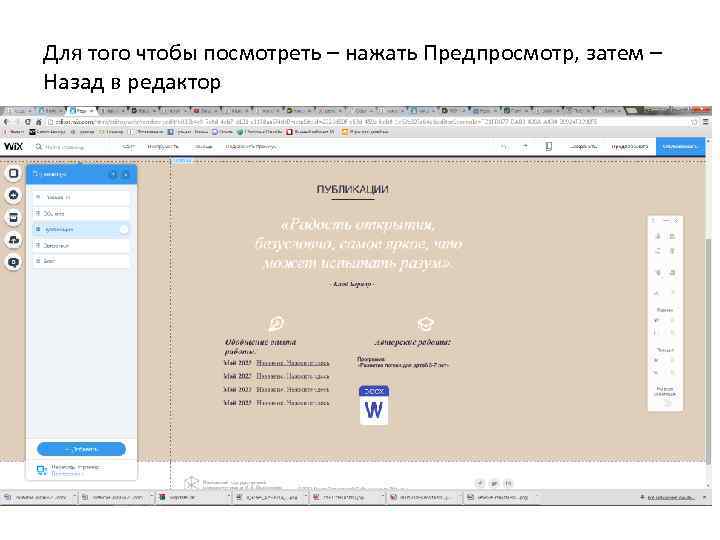
Task: Open the Chrome hamburger menu
Action: coord(706,122)
